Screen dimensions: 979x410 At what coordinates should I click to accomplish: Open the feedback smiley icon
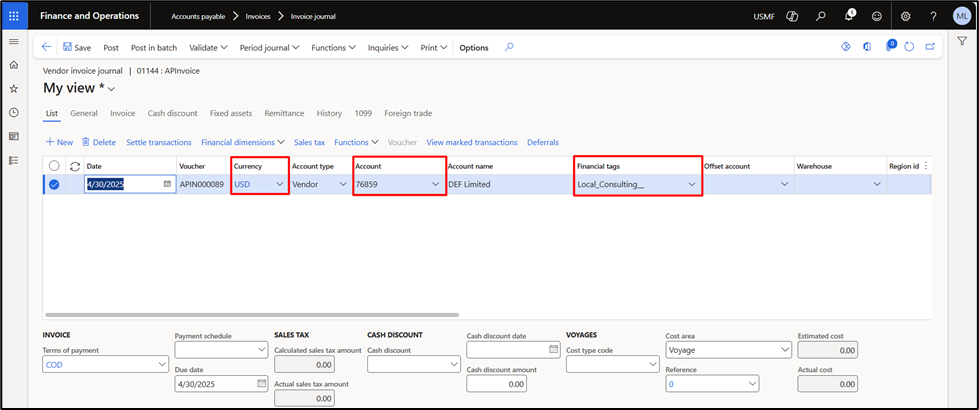(877, 16)
